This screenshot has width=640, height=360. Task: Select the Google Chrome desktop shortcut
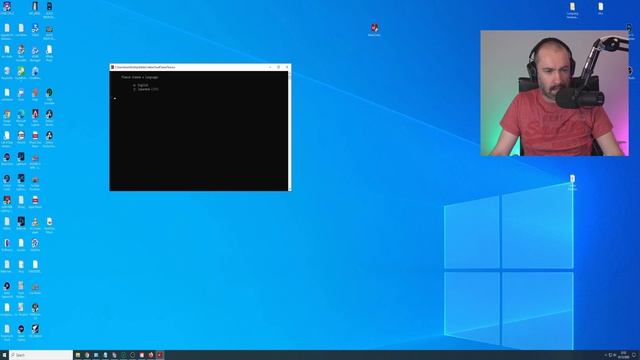tap(7, 117)
